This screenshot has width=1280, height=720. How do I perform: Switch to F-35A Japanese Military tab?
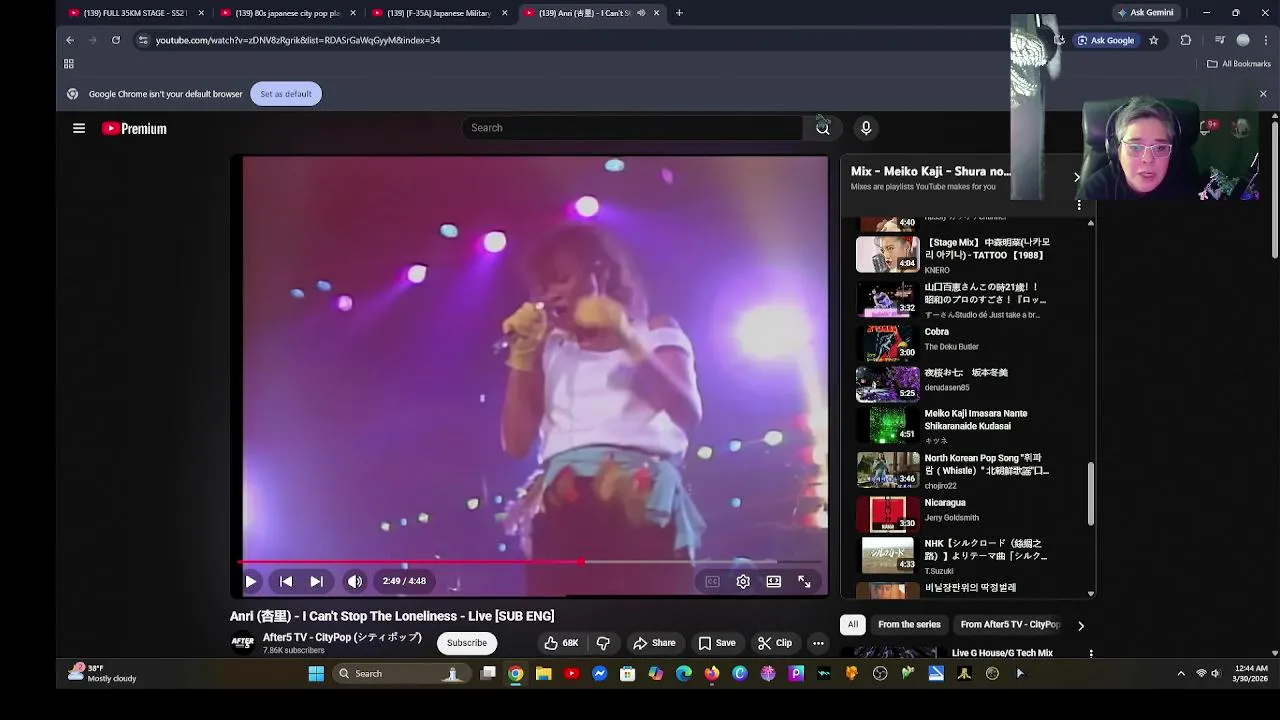440,13
